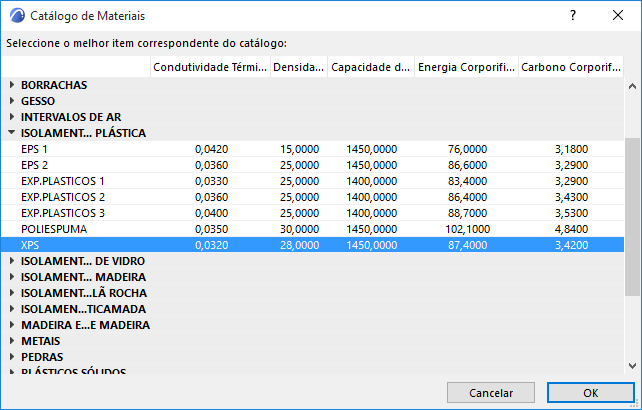The image size is (642, 410).
Task: Click POLIESPUMA carbon value 4,8400
Action: coord(572,229)
